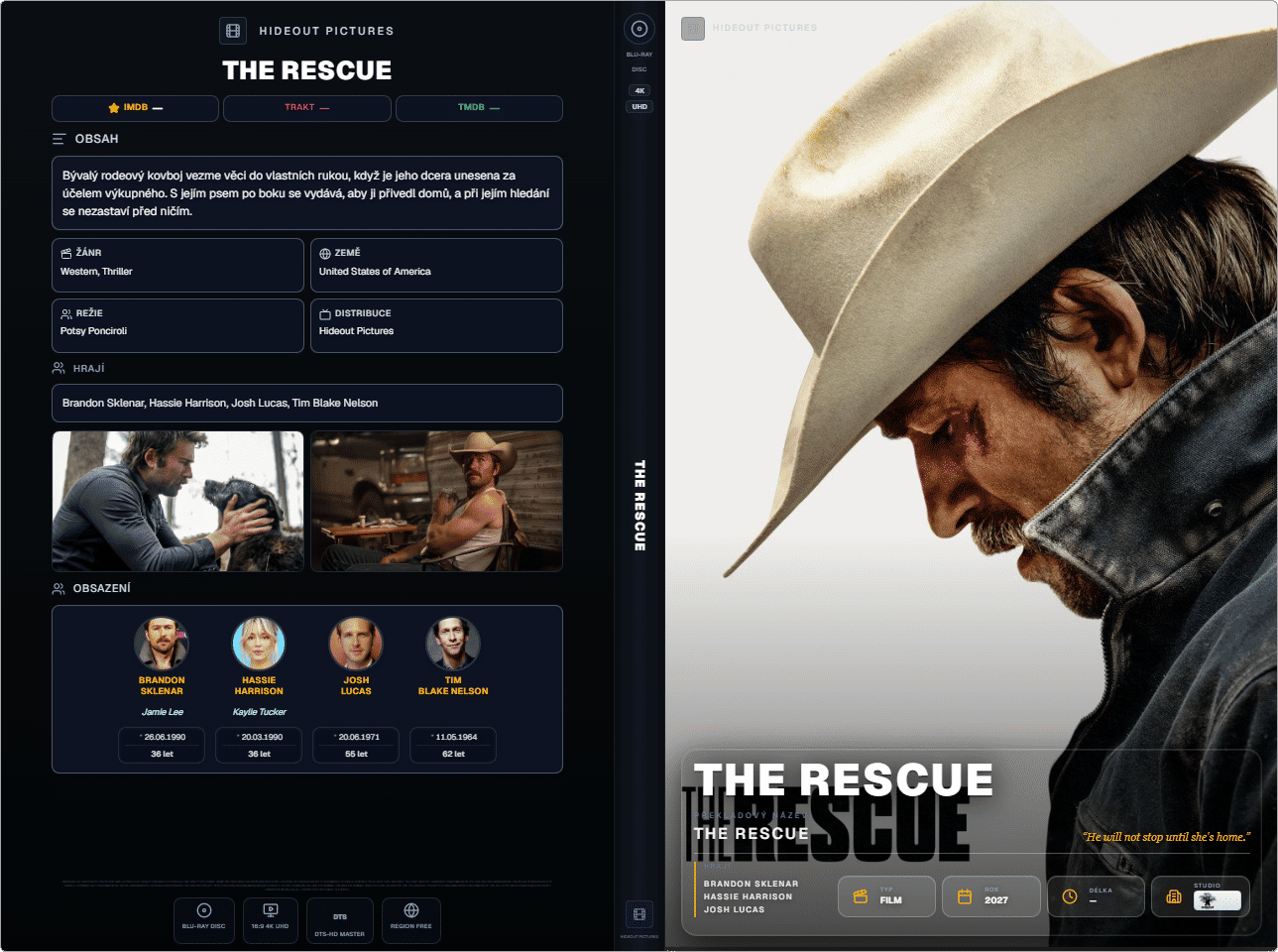The width and height of the screenshot is (1278, 952).
Task: Click the DTS-HD Master audio badge
Action: 340,920
